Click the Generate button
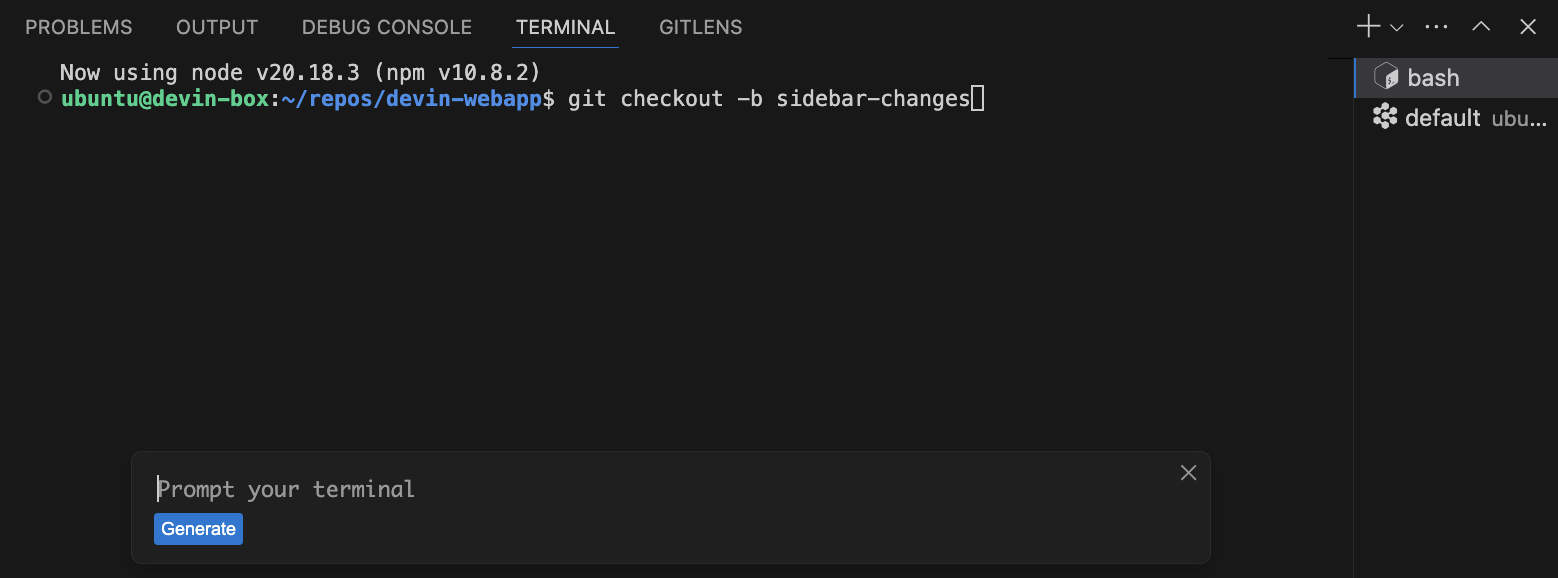This screenshot has height=578, width=1558. (198, 529)
